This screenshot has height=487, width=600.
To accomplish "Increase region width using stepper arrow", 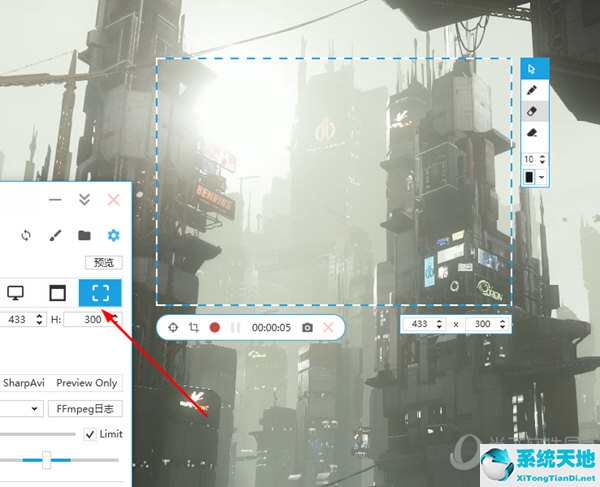I will tap(439, 321).
